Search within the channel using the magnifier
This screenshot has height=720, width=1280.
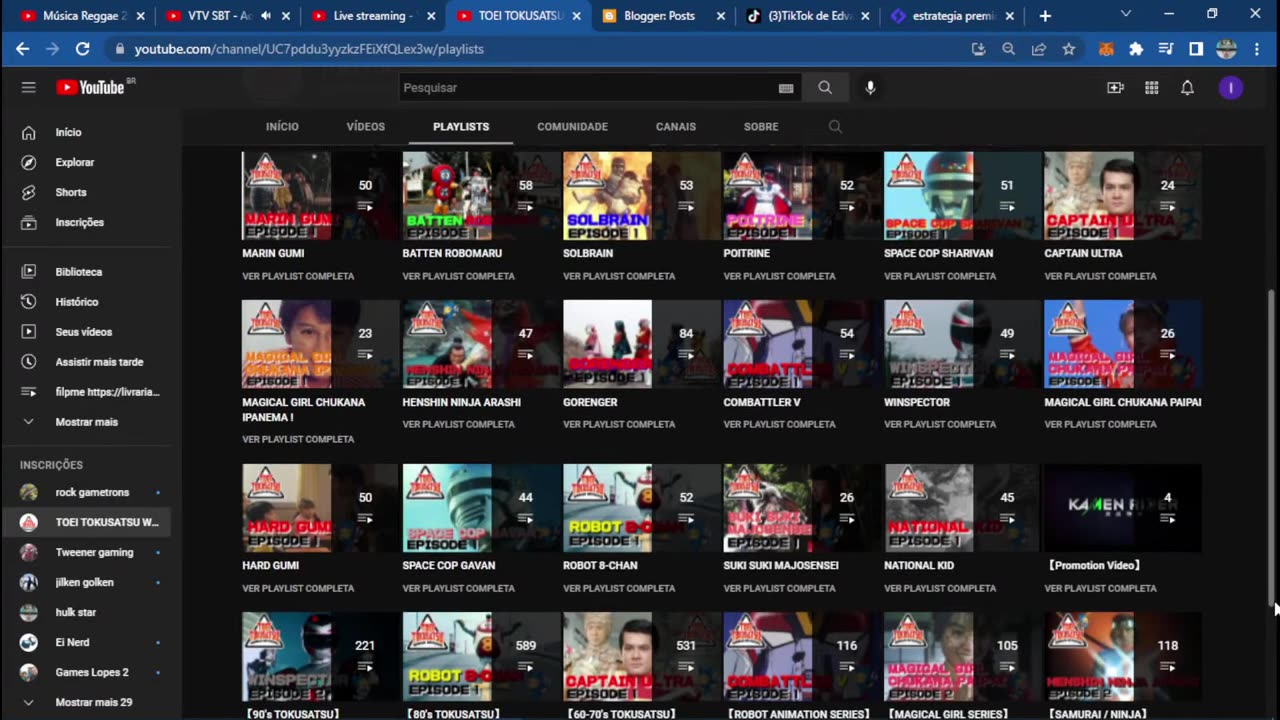tap(835, 127)
